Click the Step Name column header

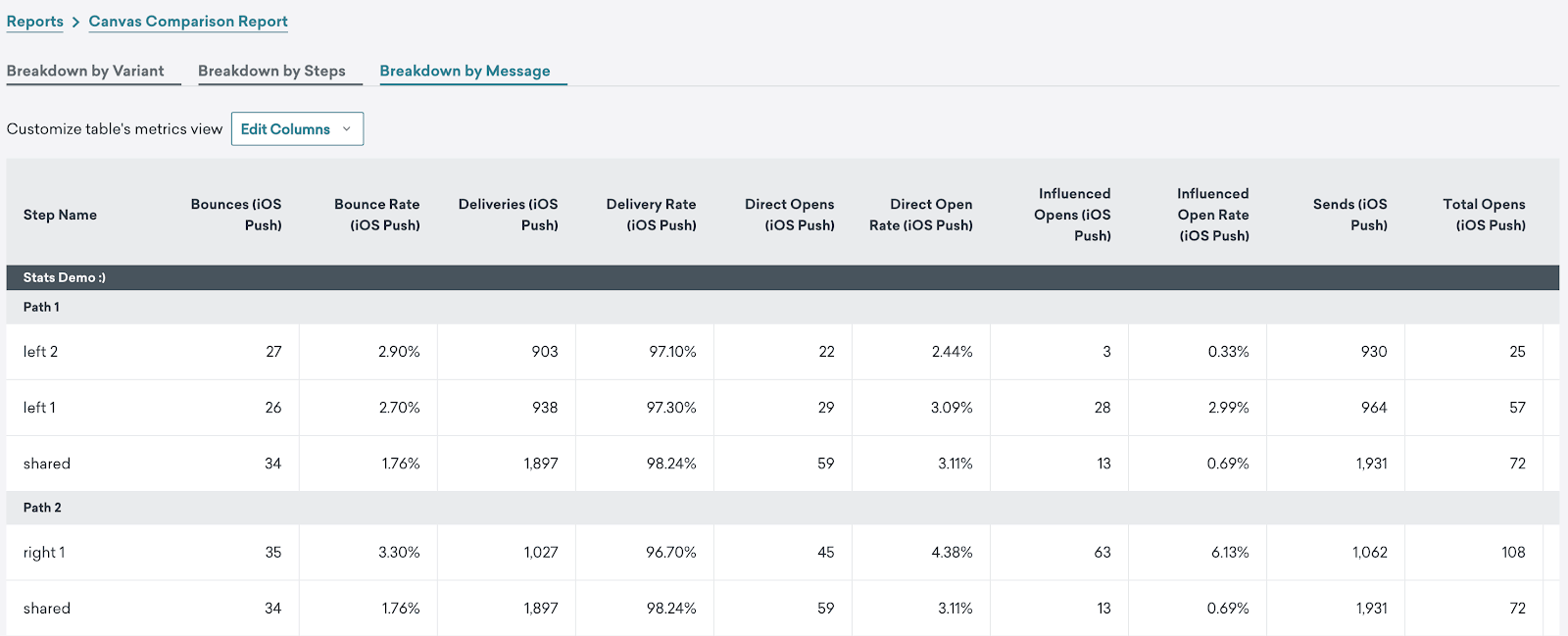click(x=60, y=215)
